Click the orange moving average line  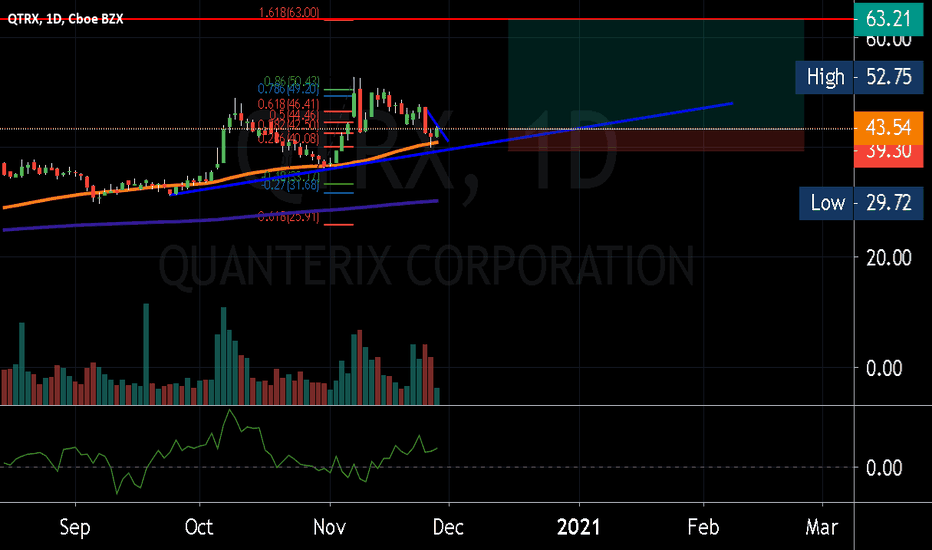pos(238,175)
